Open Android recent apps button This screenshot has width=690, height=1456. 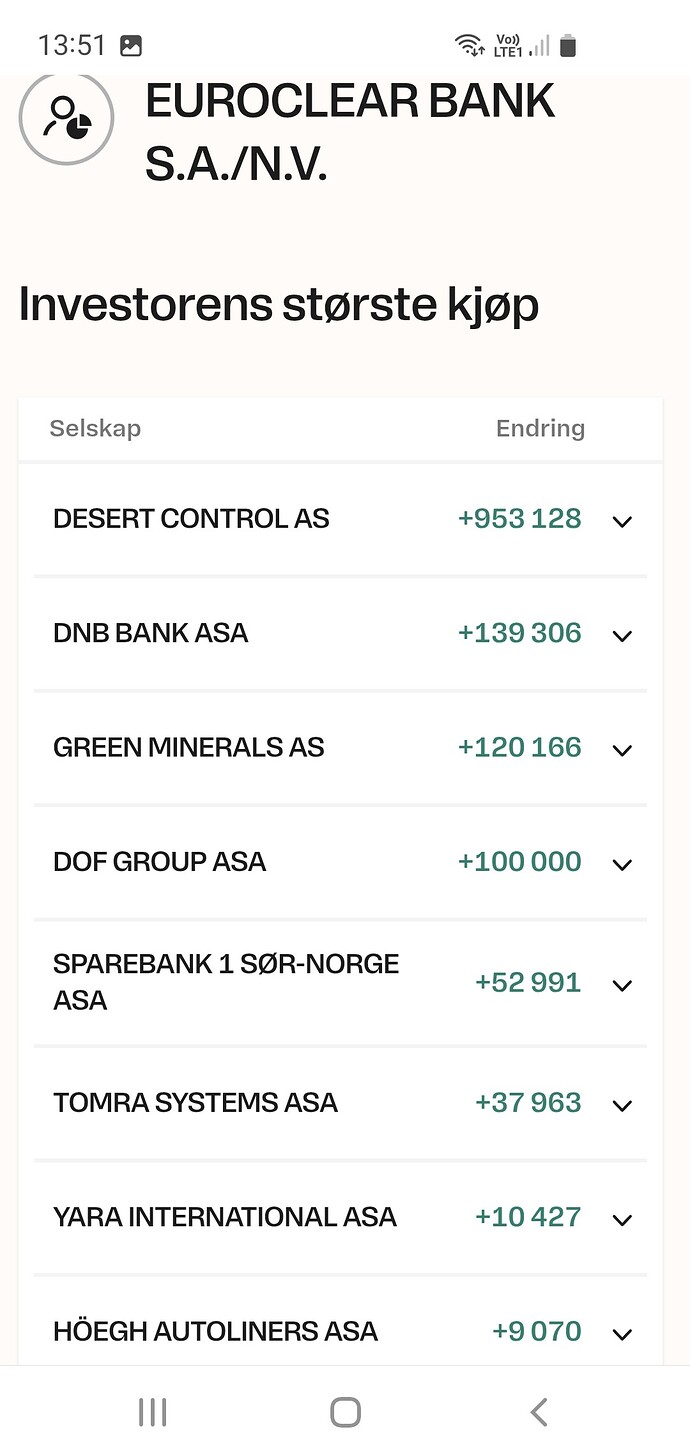[x=152, y=1411]
